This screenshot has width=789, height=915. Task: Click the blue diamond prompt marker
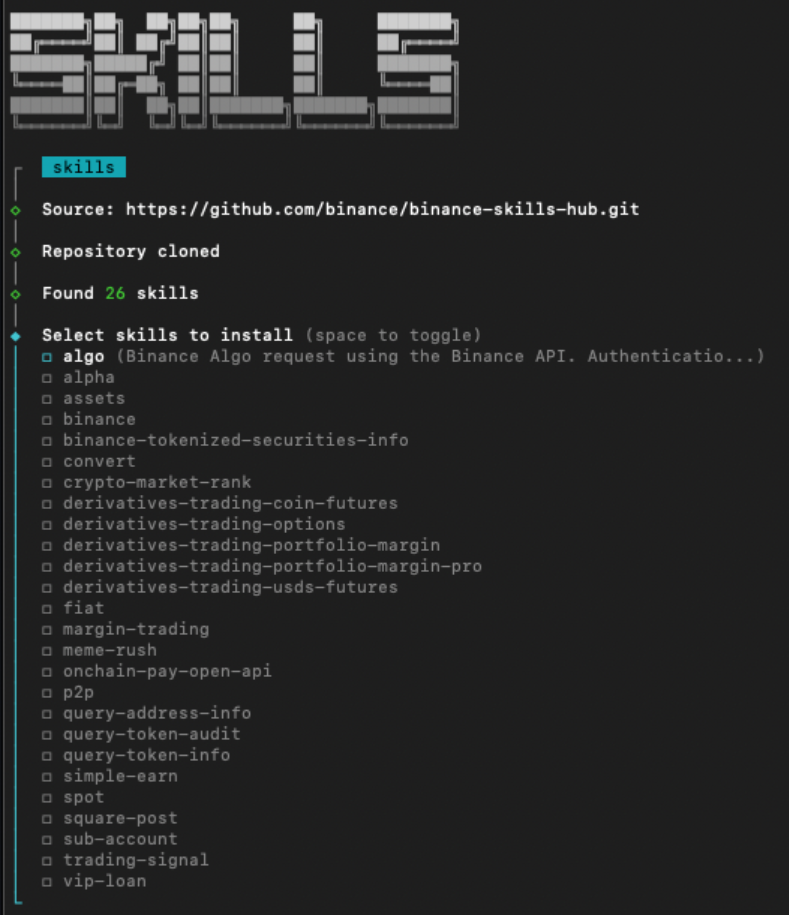[x=15, y=336]
